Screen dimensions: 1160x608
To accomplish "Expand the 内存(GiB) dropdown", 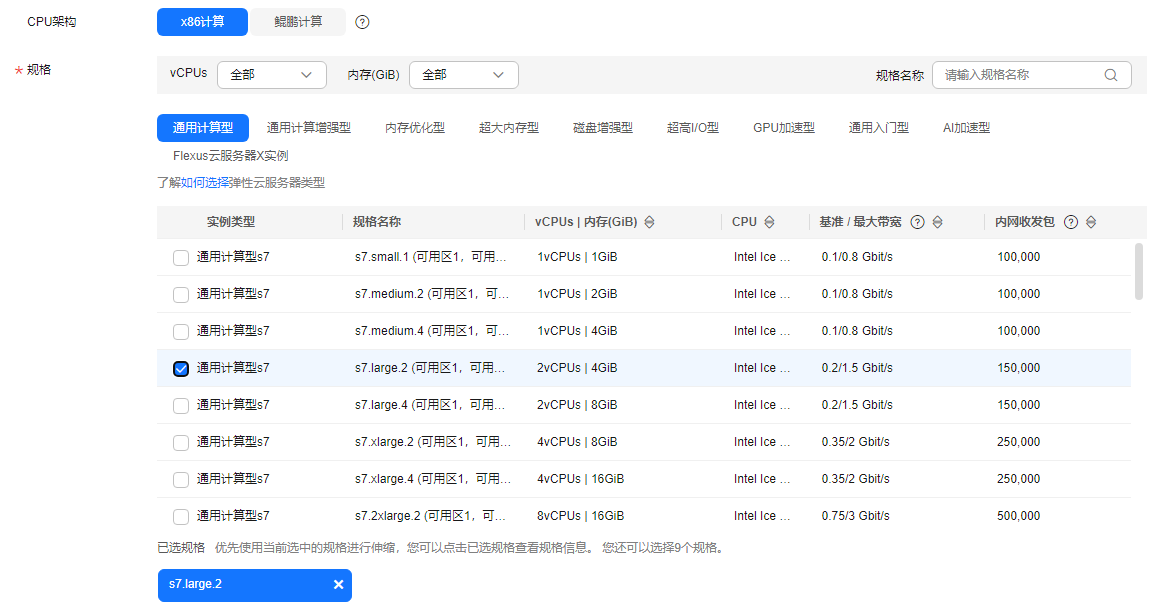I will tap(463, 75).
